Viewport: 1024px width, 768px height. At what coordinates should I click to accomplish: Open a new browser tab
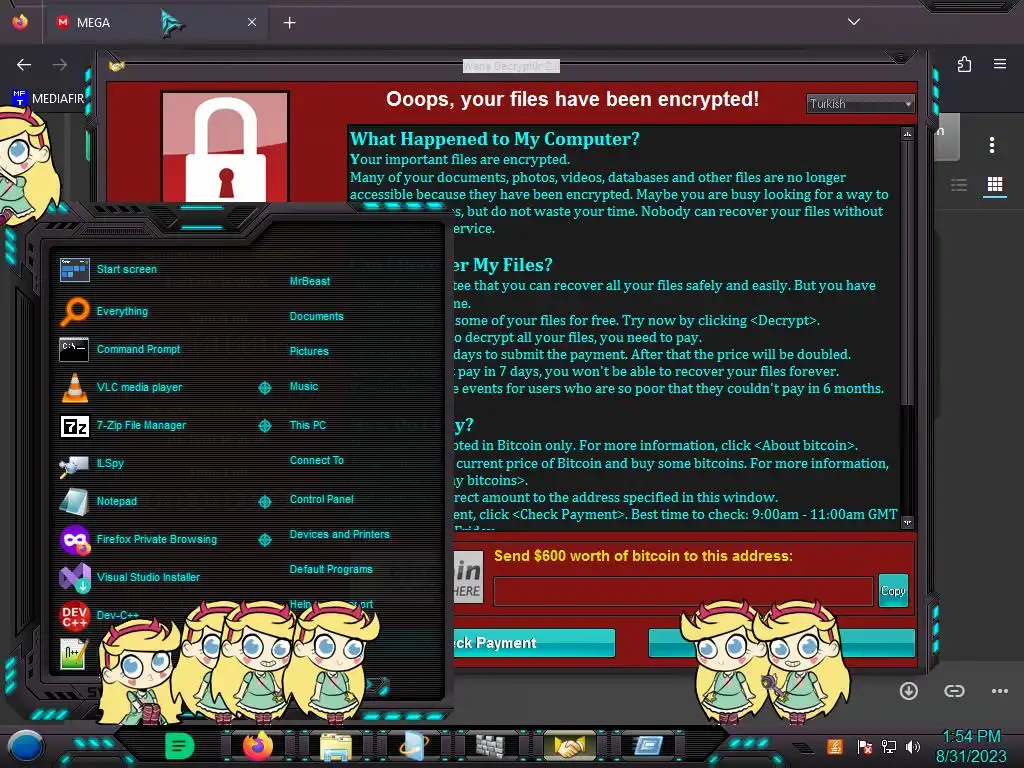point(289,23)
